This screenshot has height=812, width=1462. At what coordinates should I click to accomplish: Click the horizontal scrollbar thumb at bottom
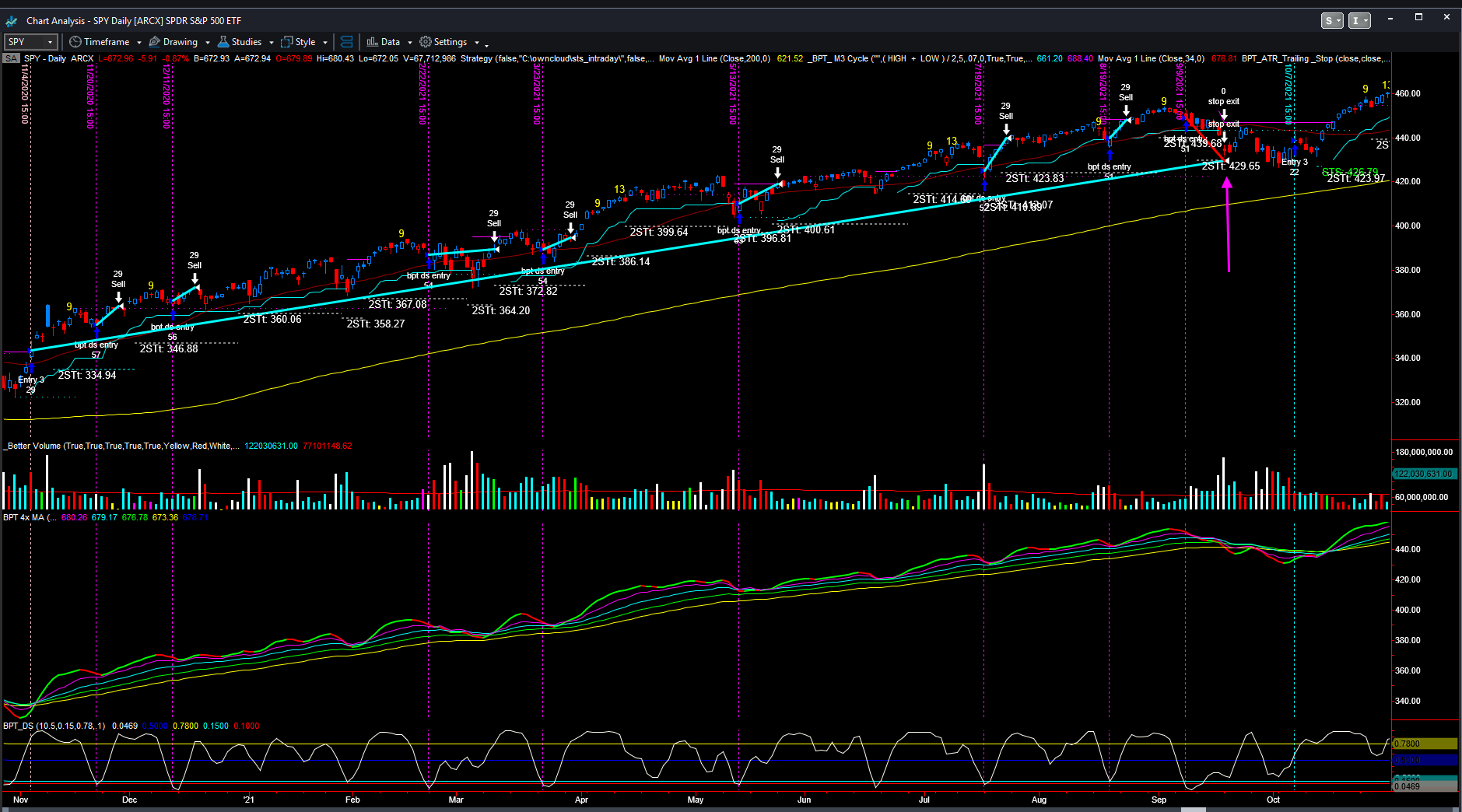[x=1193, y=809]
